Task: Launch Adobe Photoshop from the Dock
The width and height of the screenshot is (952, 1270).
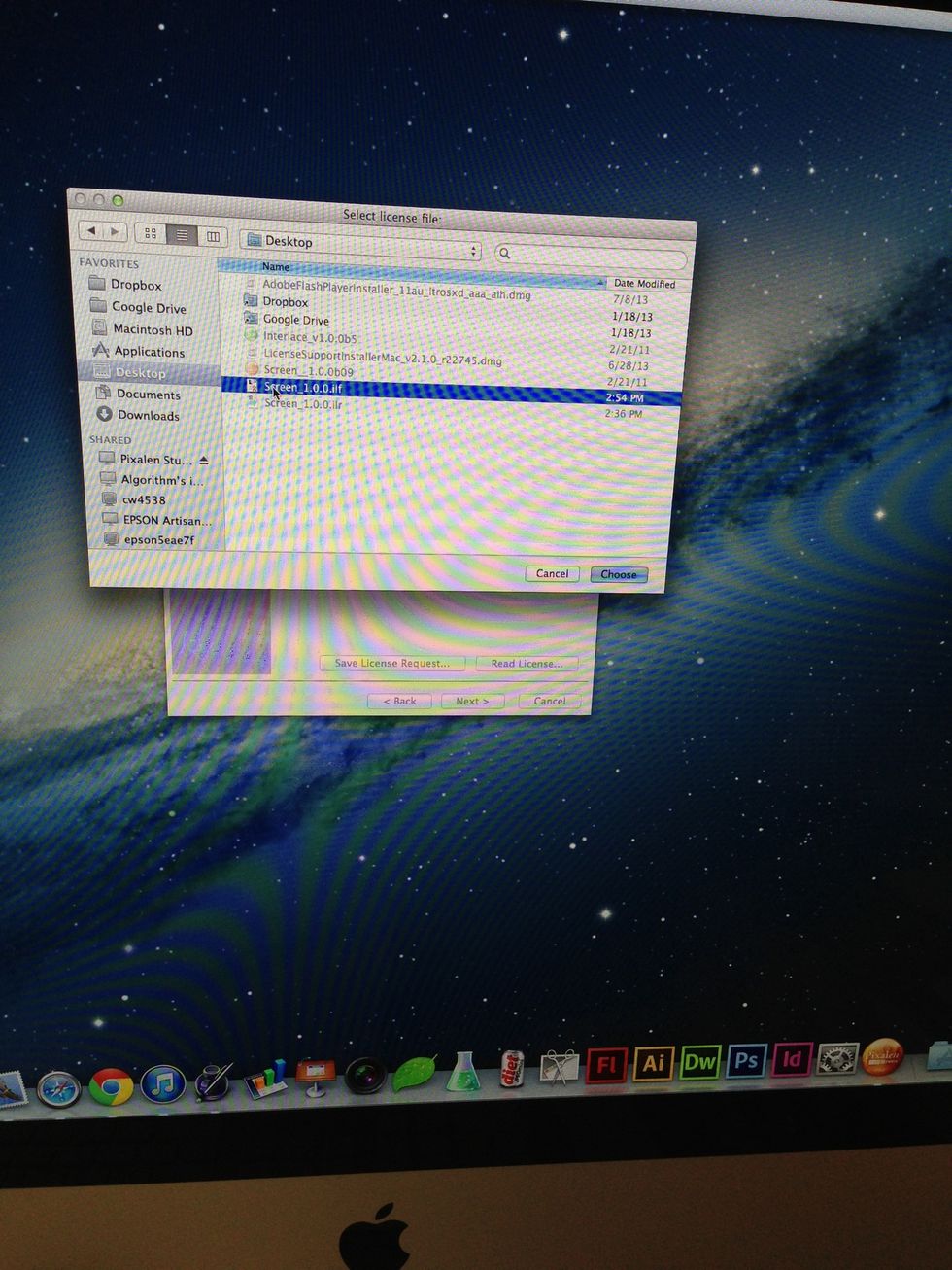Action: click(x=746, y=1060)
